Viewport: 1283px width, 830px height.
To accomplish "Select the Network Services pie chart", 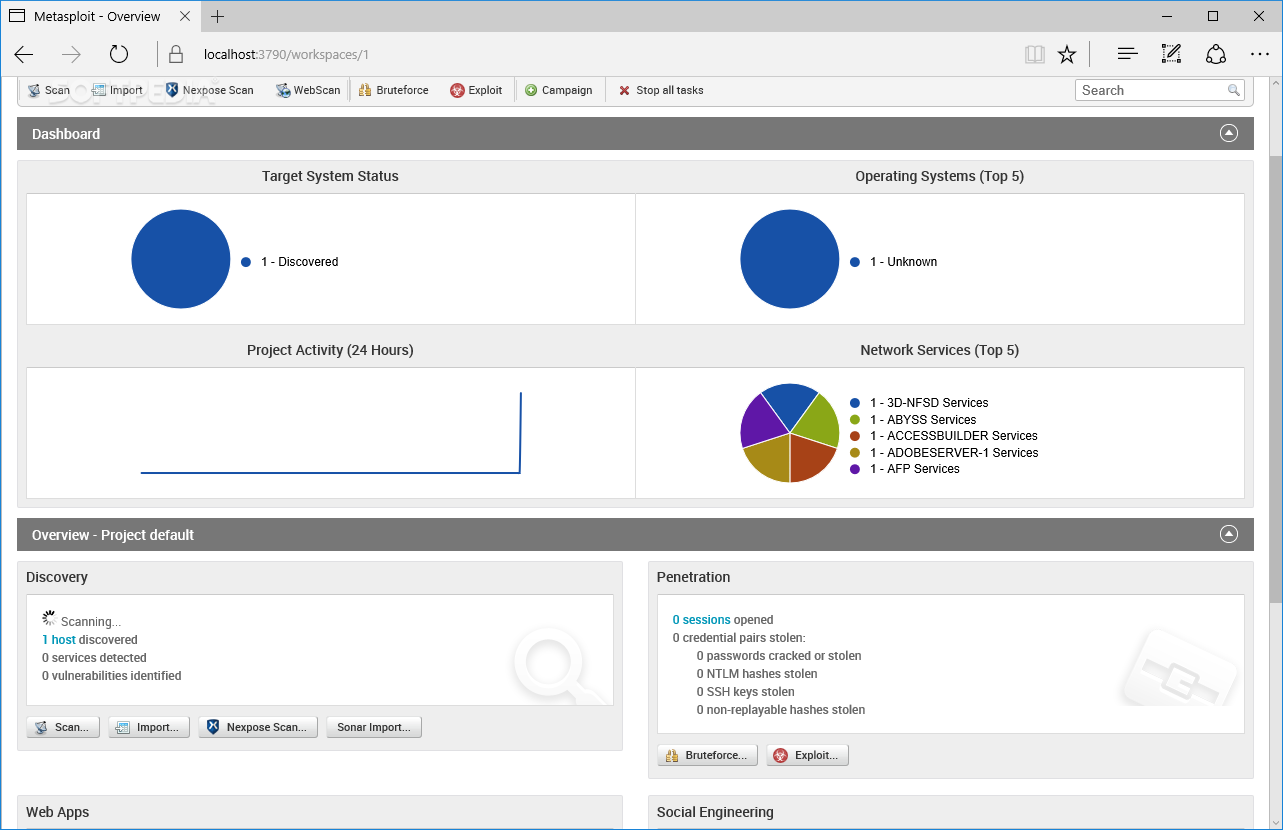I will point(789,433).
